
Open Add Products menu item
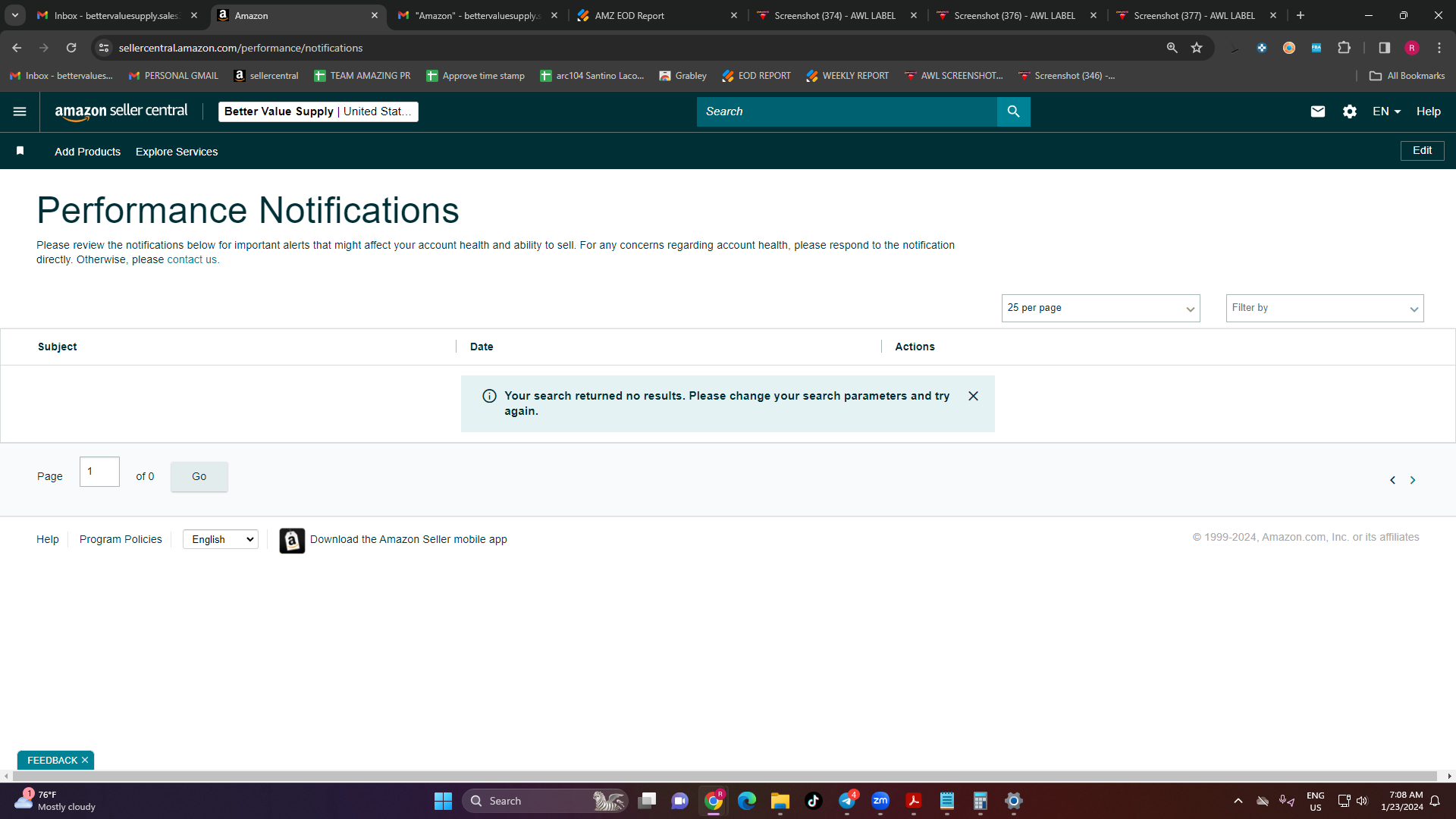click(87, 152)
